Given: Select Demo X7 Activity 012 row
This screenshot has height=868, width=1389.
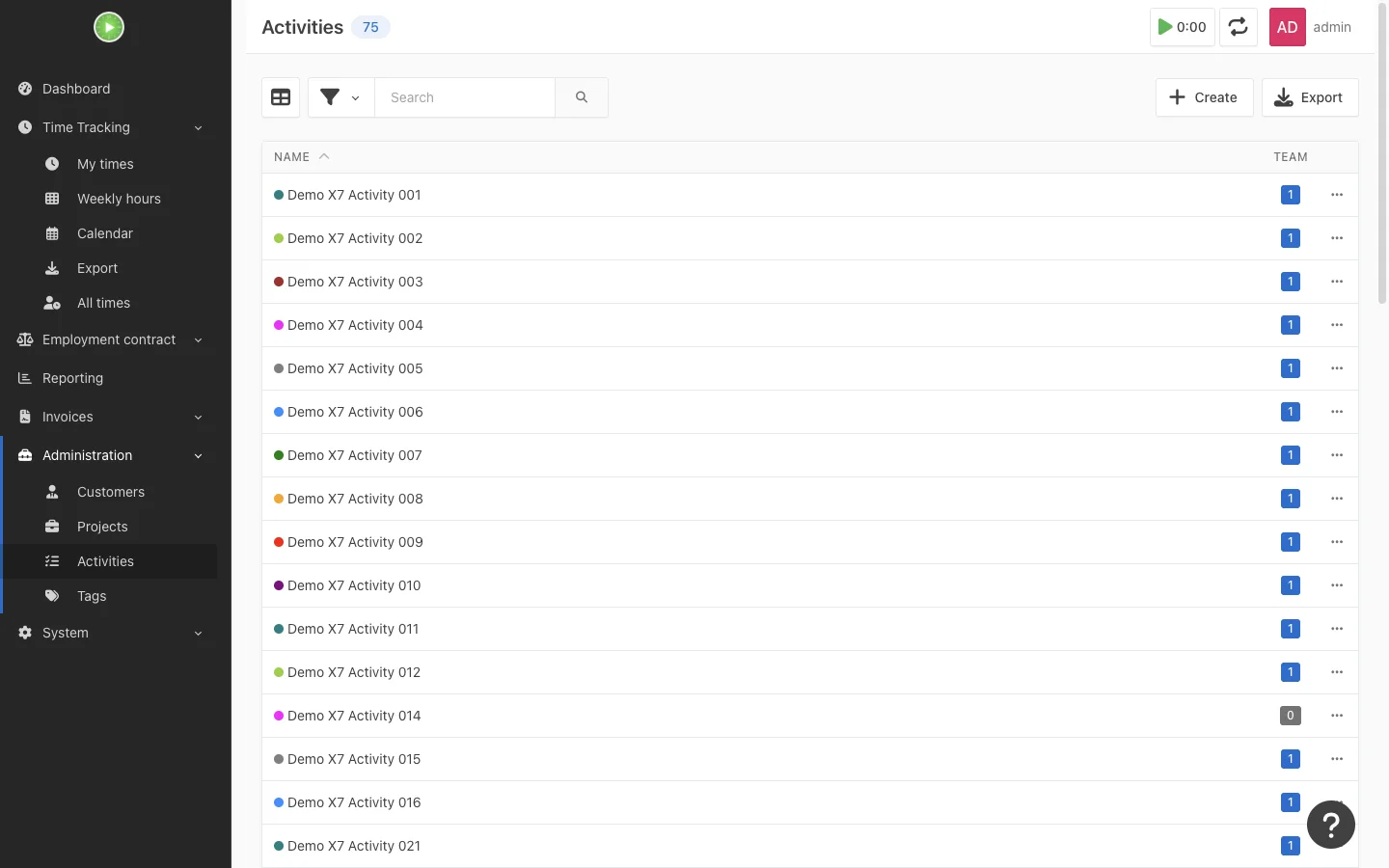Looking at the screenshot, I should coord(810,672).
